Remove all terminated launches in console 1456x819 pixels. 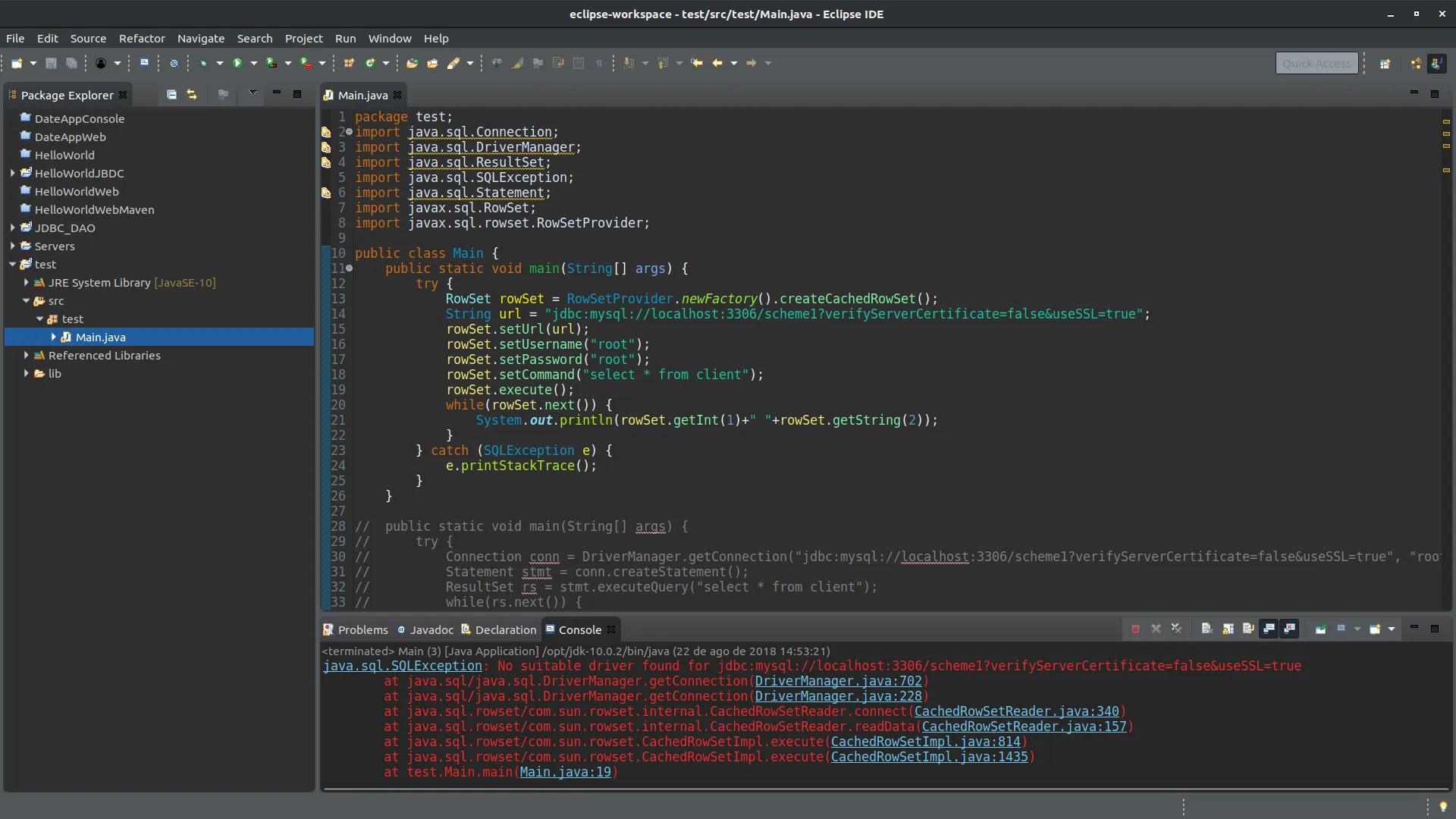[x=1176, y=629]
